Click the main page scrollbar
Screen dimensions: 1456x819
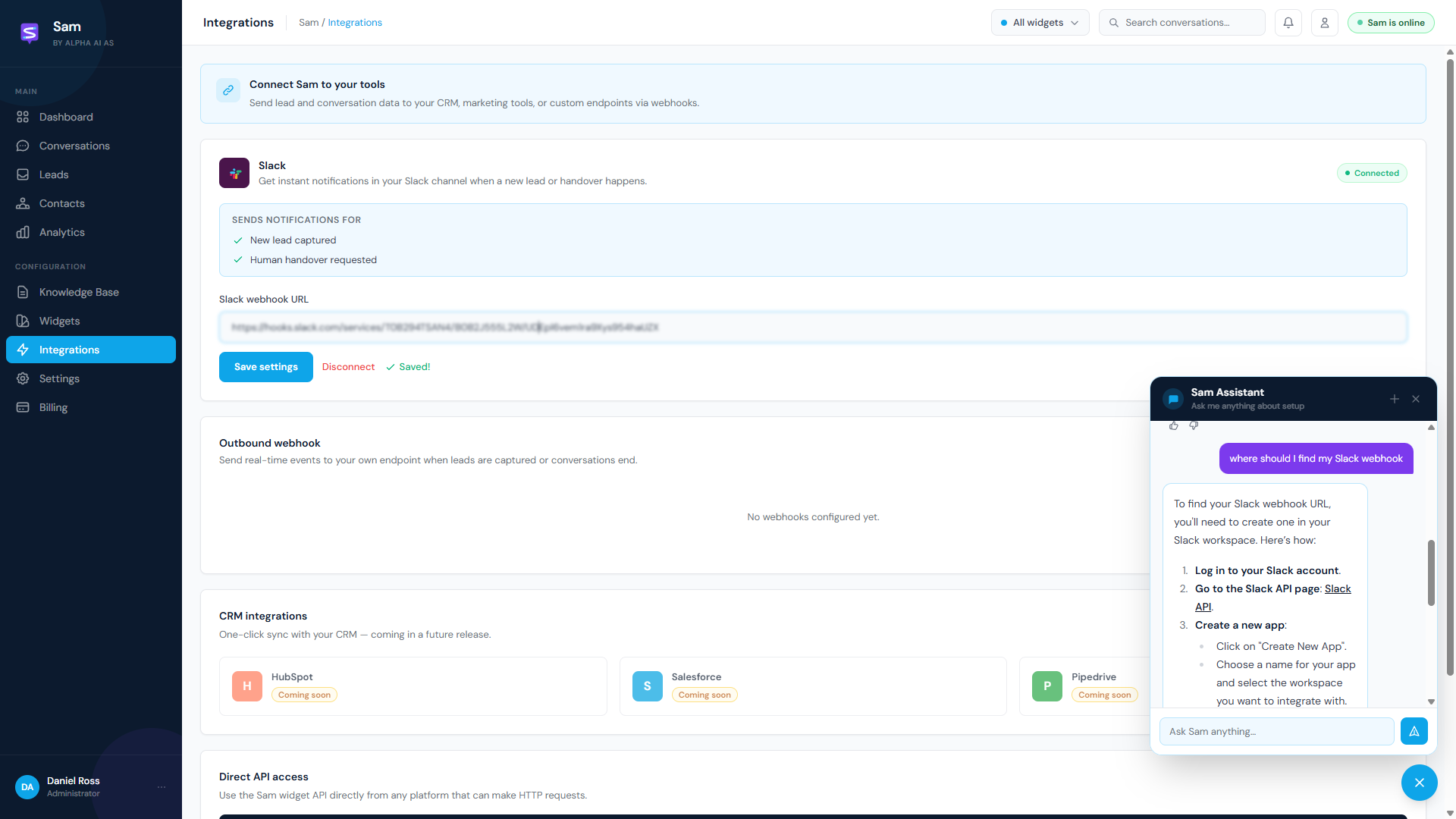tap(1450, 366)
